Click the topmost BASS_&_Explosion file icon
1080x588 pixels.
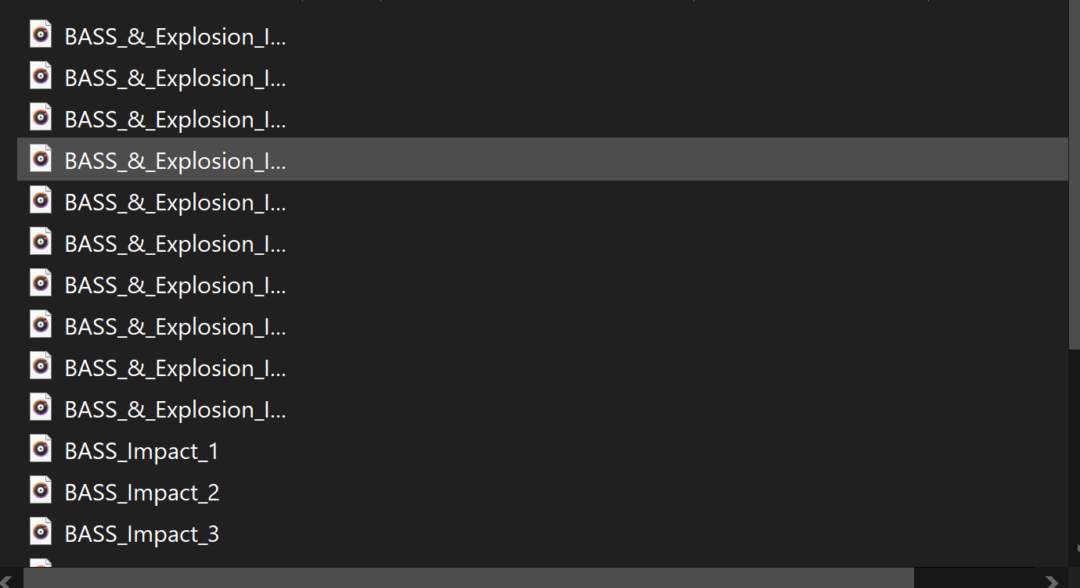pyautogui.click(x=40, y=34)
